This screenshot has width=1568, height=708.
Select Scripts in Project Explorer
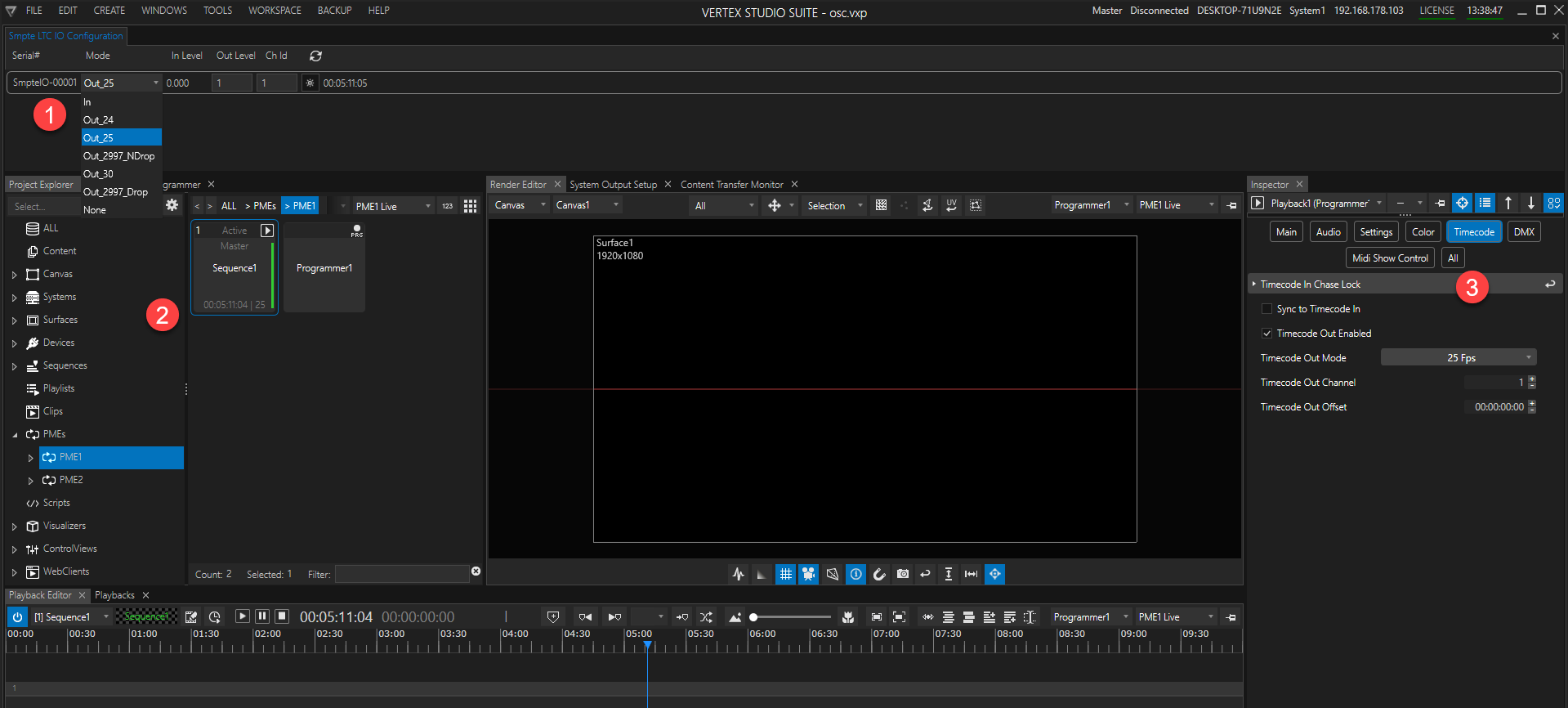pyautogui.click(x=56, y=504)
